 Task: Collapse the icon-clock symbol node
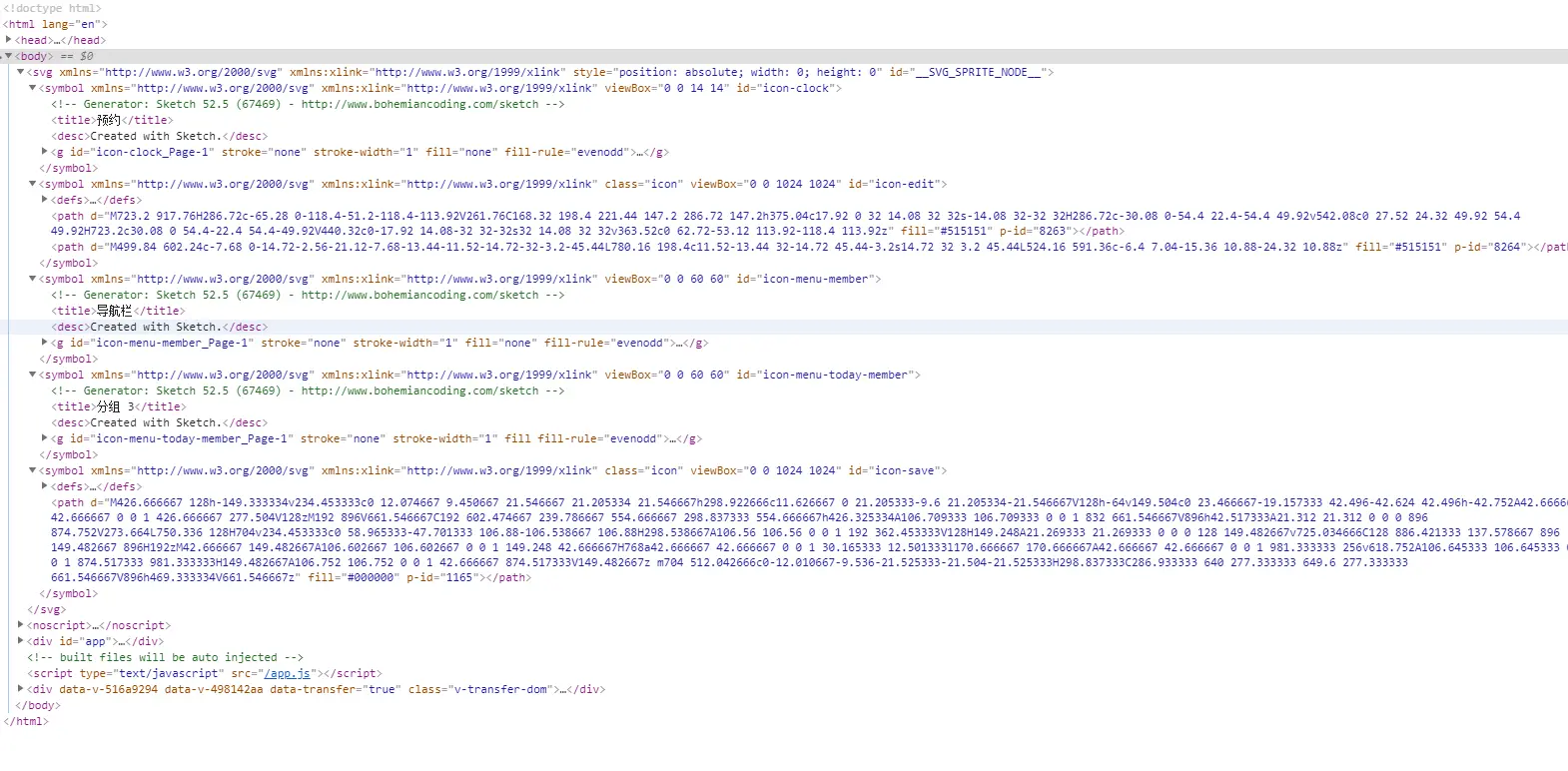[33, 88]
